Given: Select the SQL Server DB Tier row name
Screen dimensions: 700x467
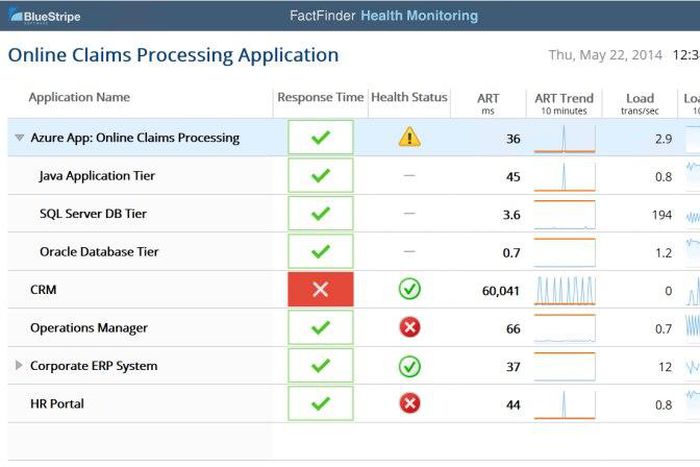Looking at the screenshot, I should 93,213.
